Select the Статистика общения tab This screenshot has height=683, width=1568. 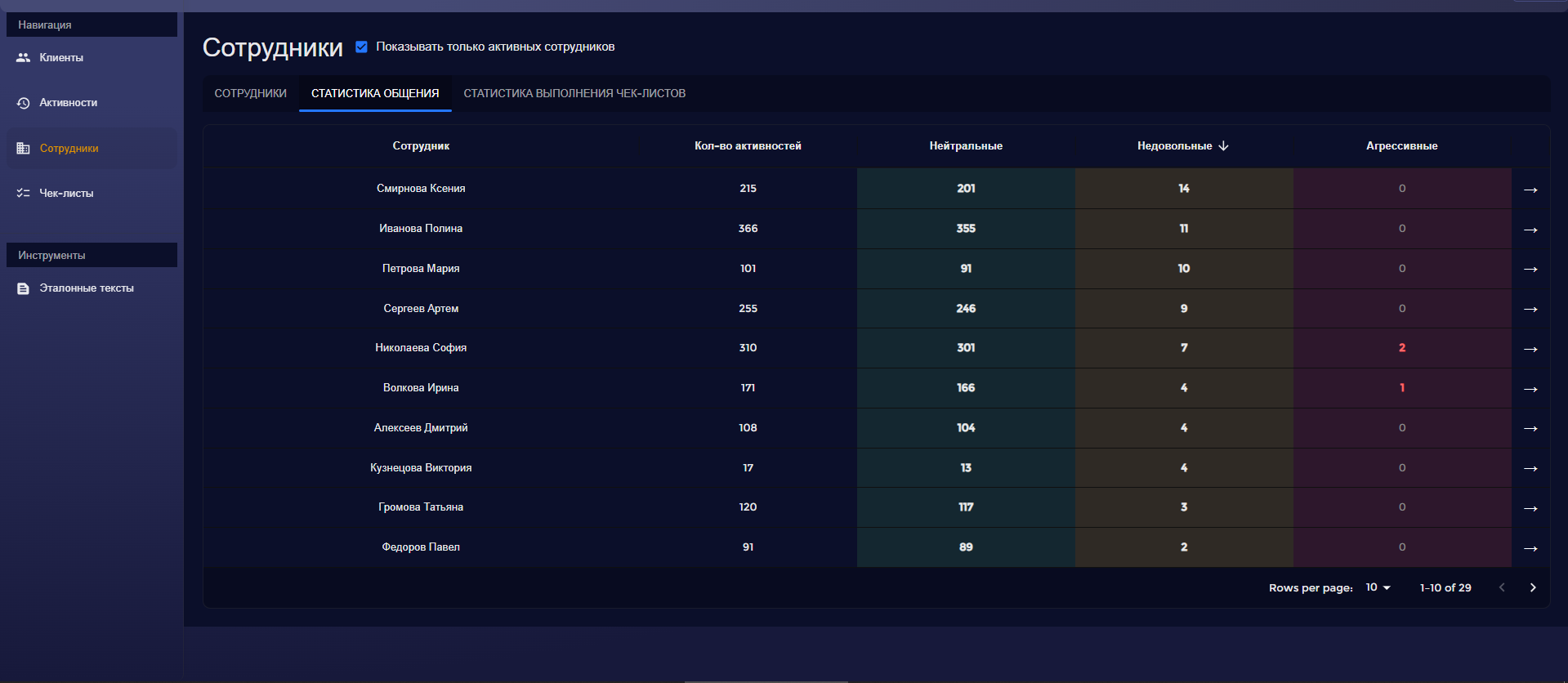click(375, 93)
